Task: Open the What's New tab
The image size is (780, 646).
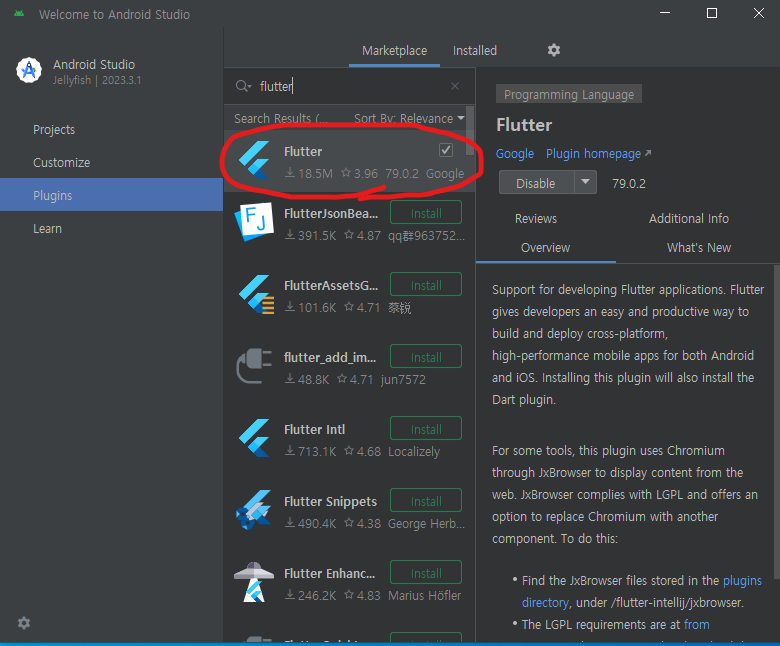Action: click(x=698, y=248)
